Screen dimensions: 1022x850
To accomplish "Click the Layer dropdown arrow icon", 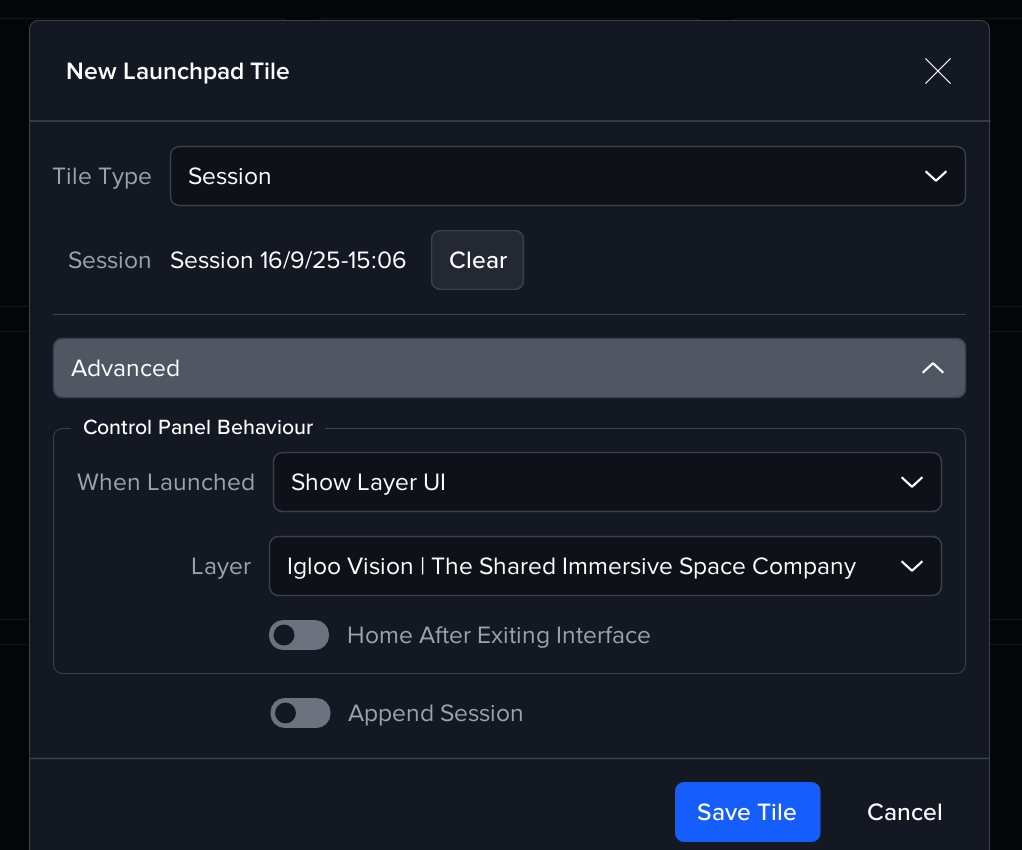I will tap(911, 566).
